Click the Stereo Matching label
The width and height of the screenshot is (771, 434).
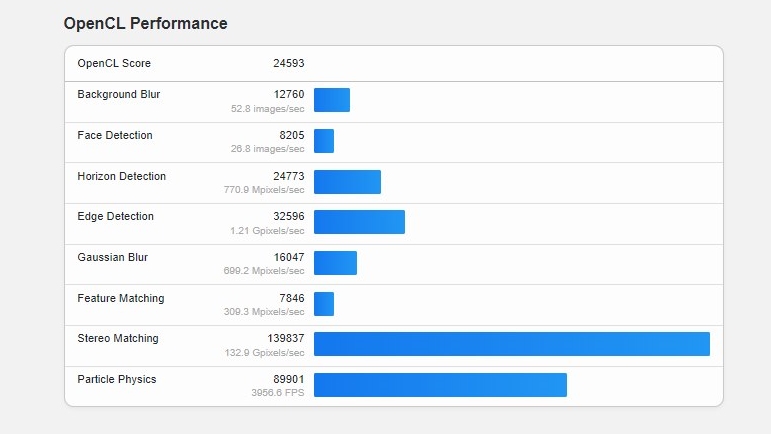(118, 338)
